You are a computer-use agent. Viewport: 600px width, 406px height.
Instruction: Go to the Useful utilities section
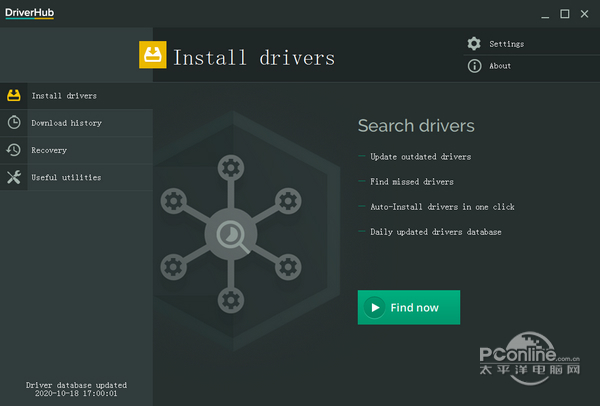[77, 177]
